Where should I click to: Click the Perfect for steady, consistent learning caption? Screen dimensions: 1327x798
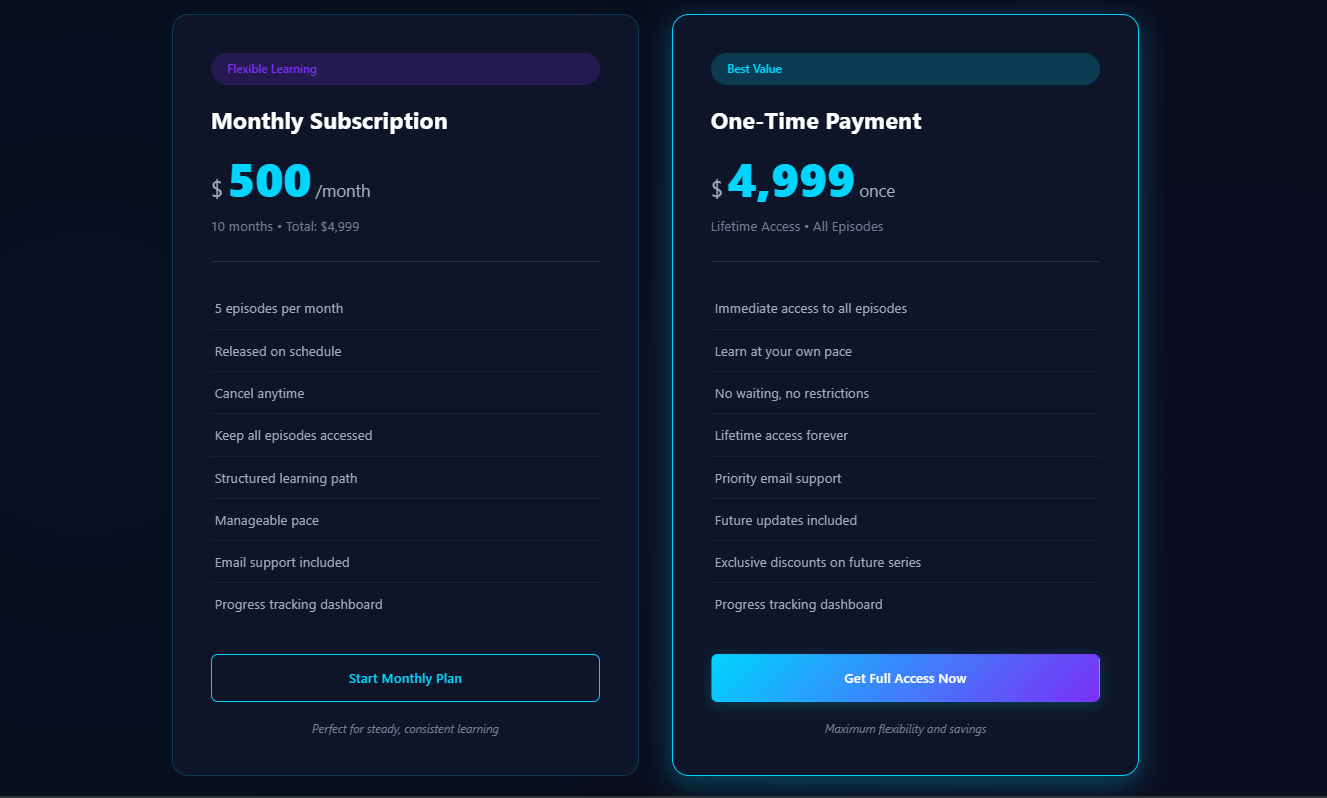point(405,728)
